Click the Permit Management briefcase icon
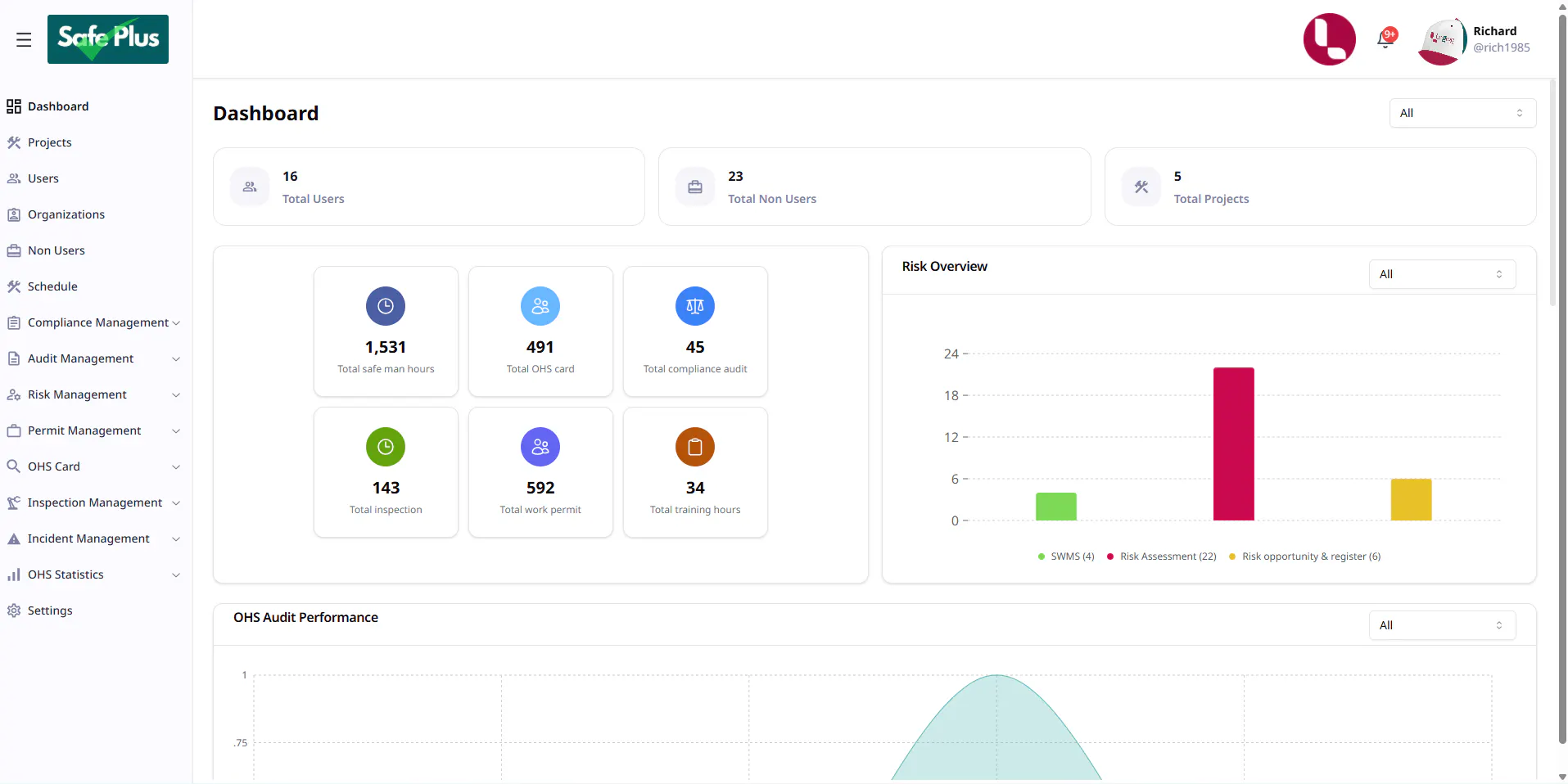 tap(14, 430)
